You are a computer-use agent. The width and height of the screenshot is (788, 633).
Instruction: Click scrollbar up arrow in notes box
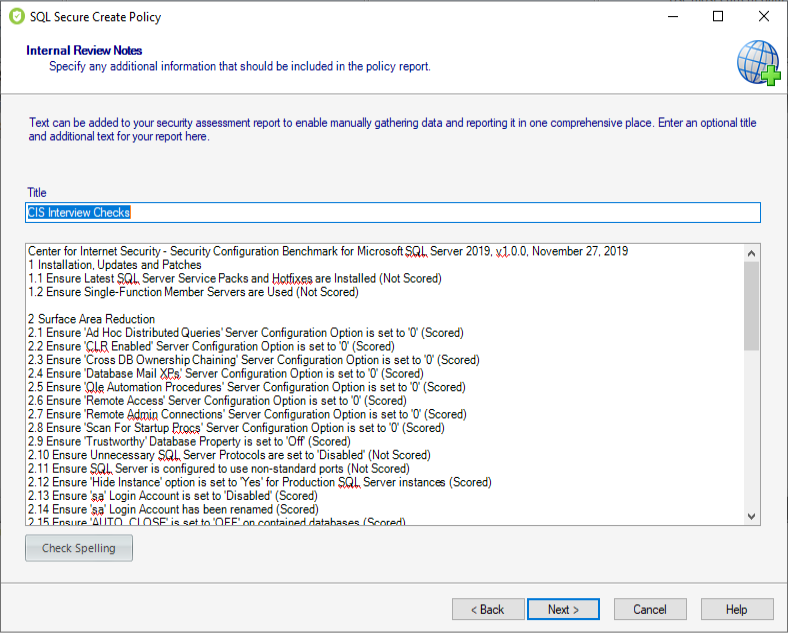point(751,253)
